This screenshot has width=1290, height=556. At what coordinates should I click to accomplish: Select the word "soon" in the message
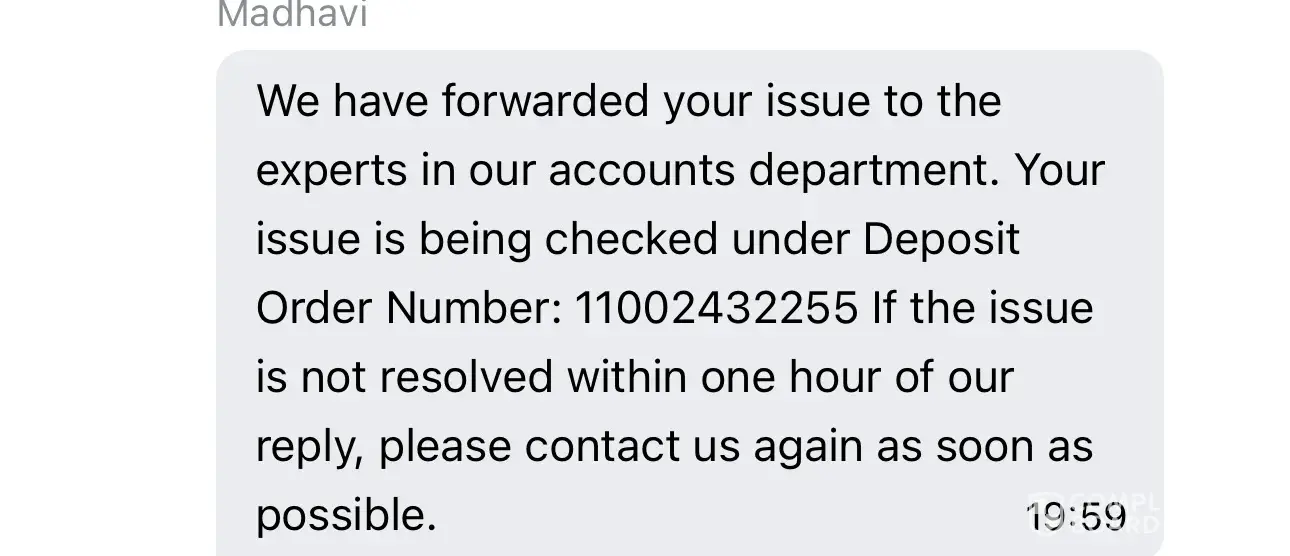985,447
